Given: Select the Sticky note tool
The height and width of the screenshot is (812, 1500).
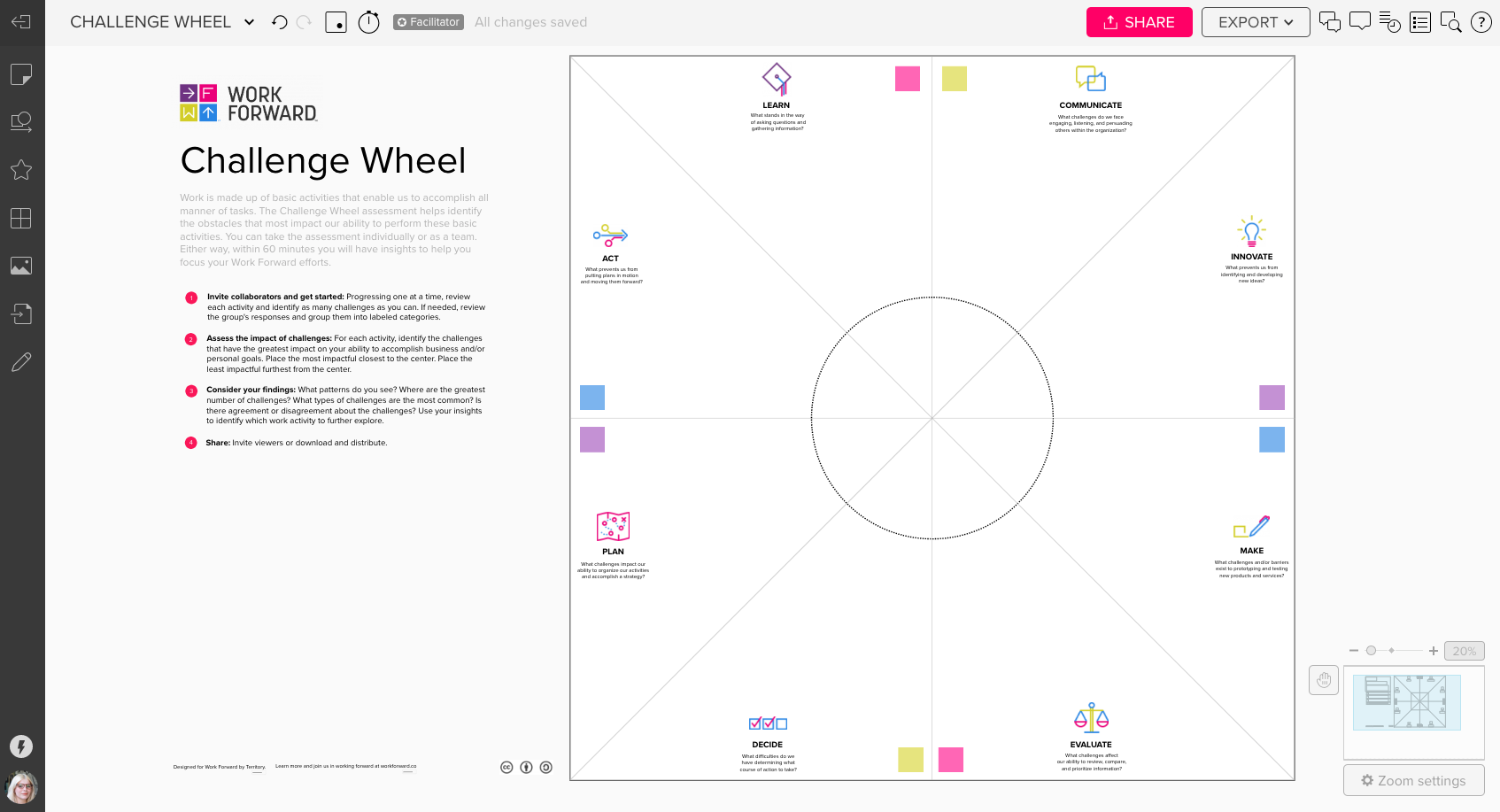Looking at the screenshot, I should pos(21,74).
